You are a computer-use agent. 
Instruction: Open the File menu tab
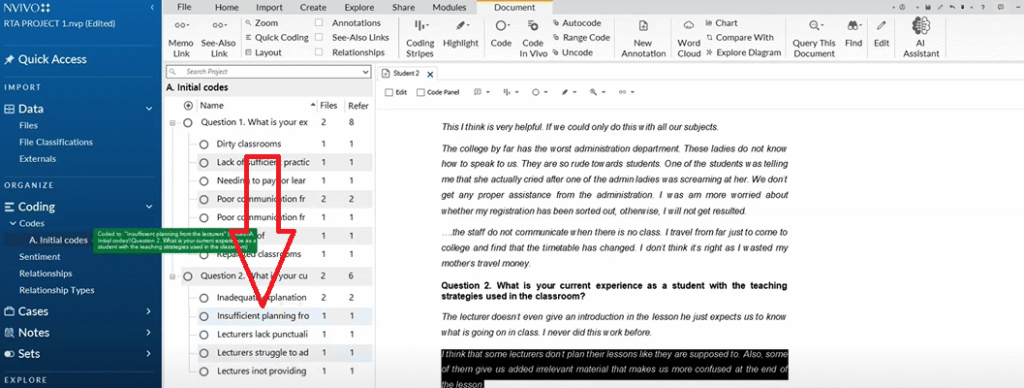coord(184,8)
